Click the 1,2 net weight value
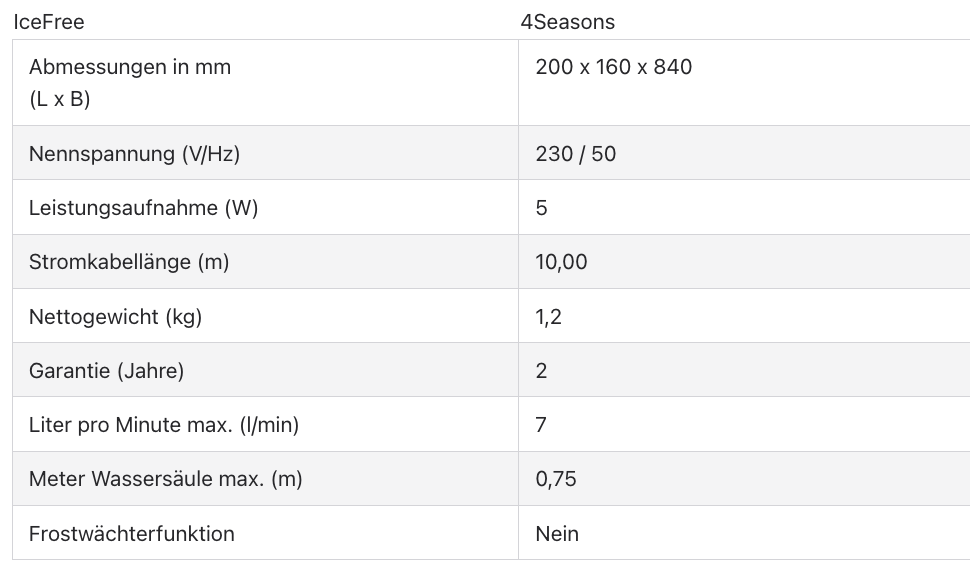Viewport: 970px width, 574px height. pos(549,317)
